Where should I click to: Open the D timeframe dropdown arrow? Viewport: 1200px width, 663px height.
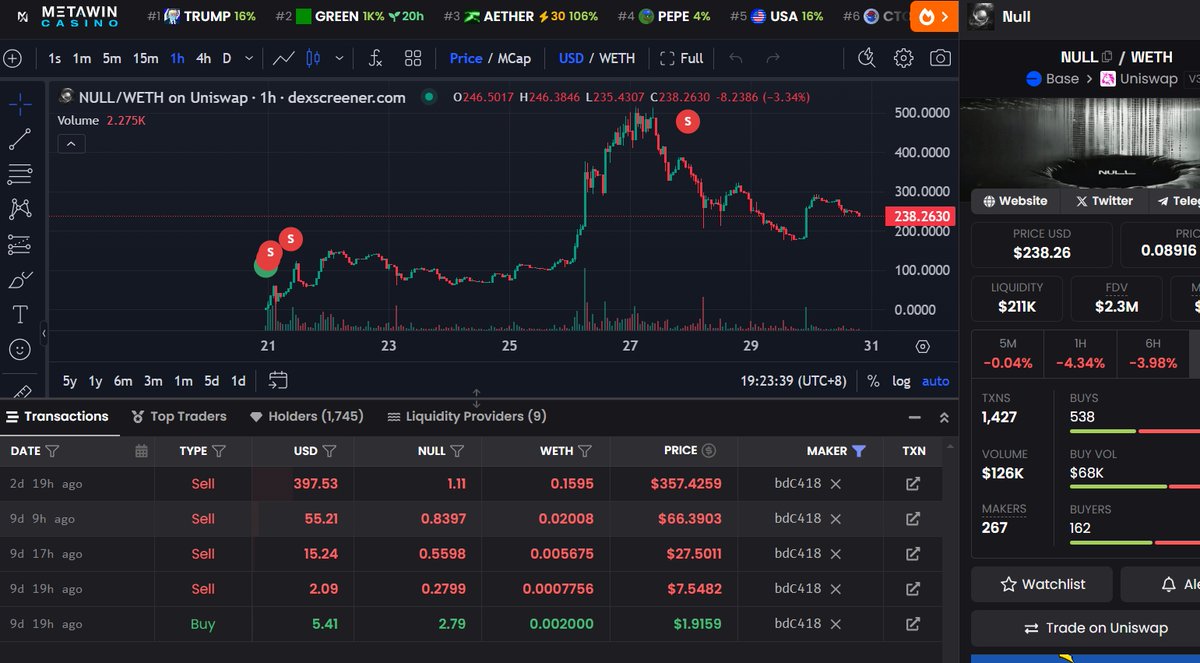(249, 58)
